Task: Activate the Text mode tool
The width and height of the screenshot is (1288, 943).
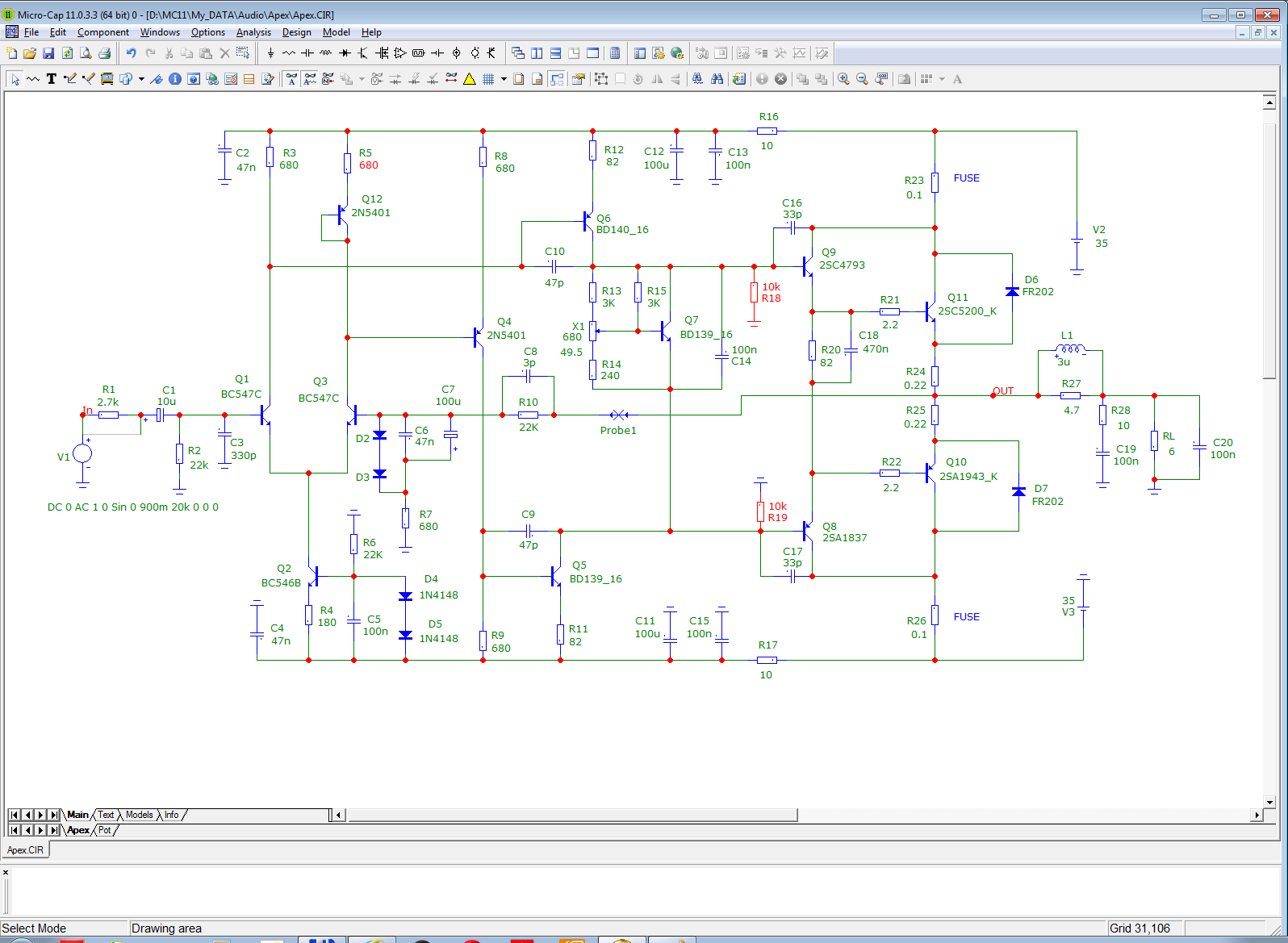Action: (x=52, y=79)
